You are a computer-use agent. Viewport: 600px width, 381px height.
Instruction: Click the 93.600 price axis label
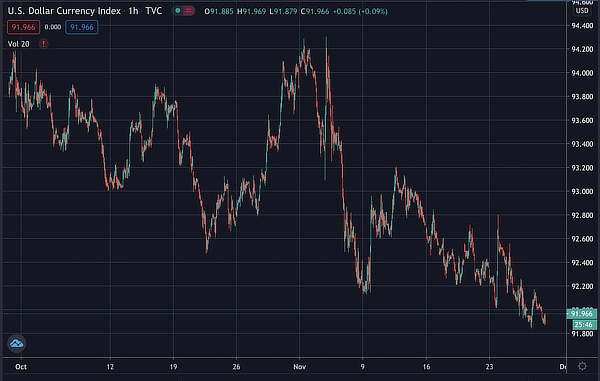tap(582, 120)
